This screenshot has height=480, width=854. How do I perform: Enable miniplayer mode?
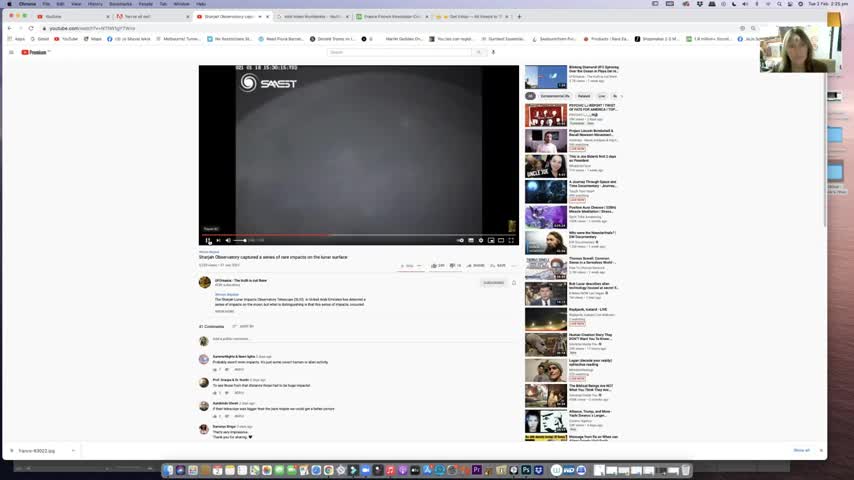click(x=491, y=240)
